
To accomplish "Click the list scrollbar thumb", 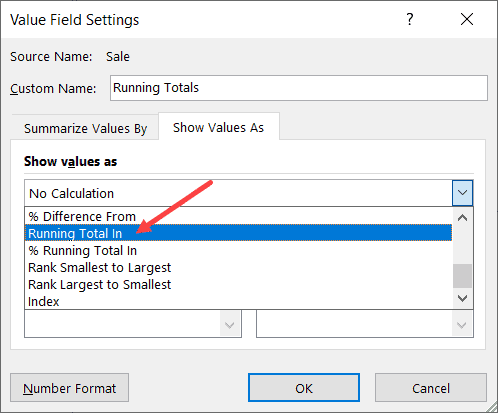I will click(462, 276).
